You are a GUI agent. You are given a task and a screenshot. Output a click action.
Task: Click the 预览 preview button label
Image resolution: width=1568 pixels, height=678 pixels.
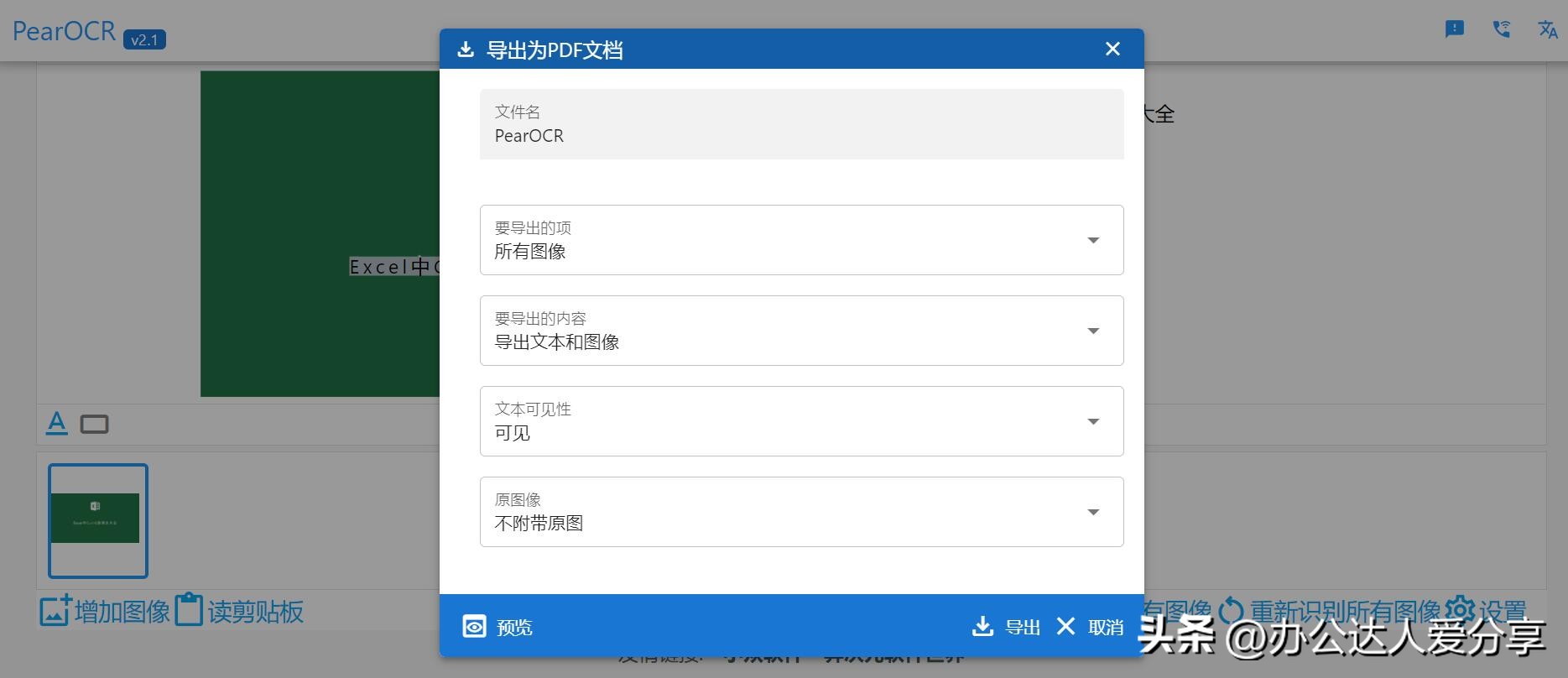pyautogui.click(x=514, y=628)
